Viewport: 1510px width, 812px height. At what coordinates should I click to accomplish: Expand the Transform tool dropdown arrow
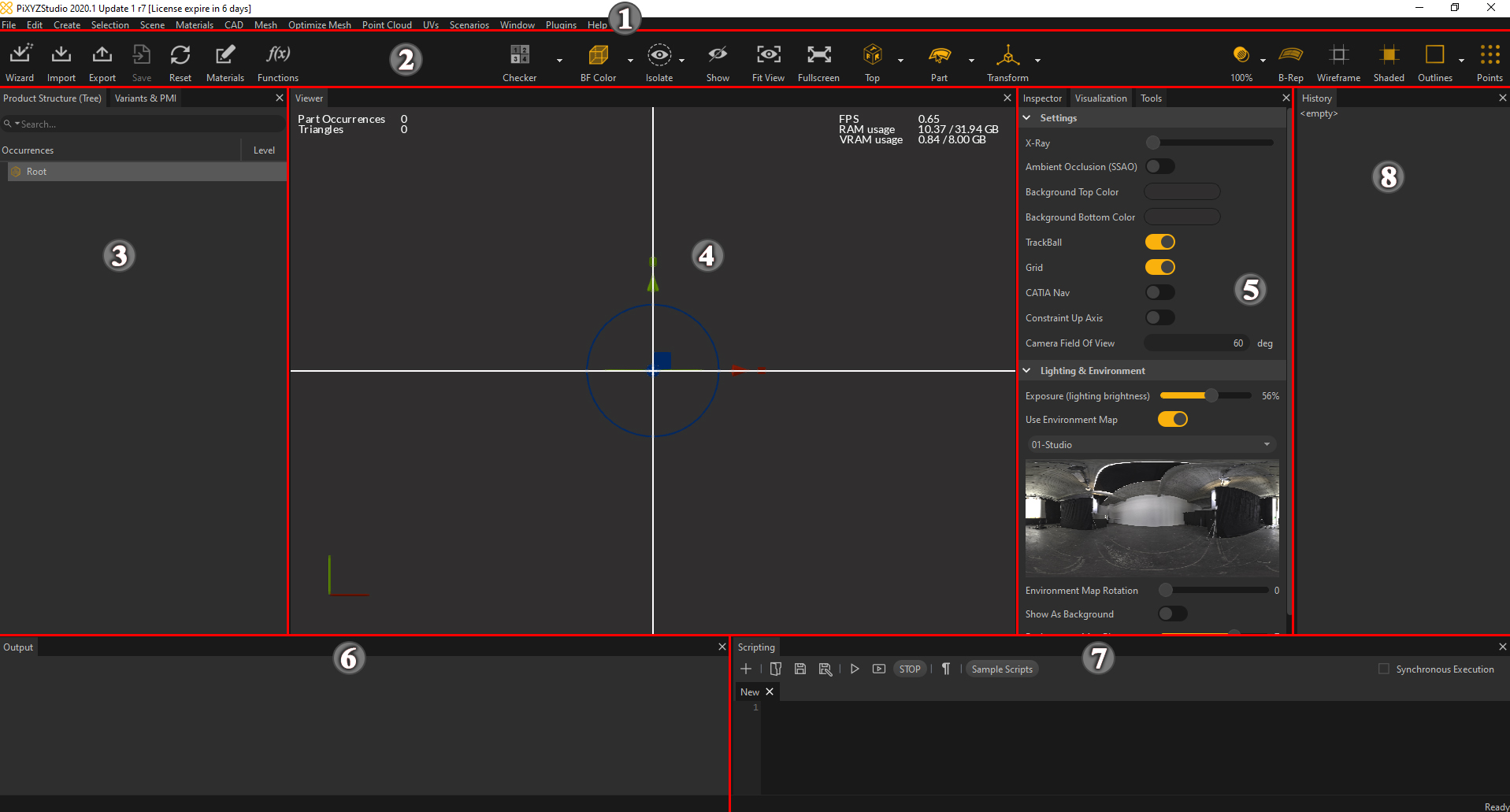[1037, 60]
